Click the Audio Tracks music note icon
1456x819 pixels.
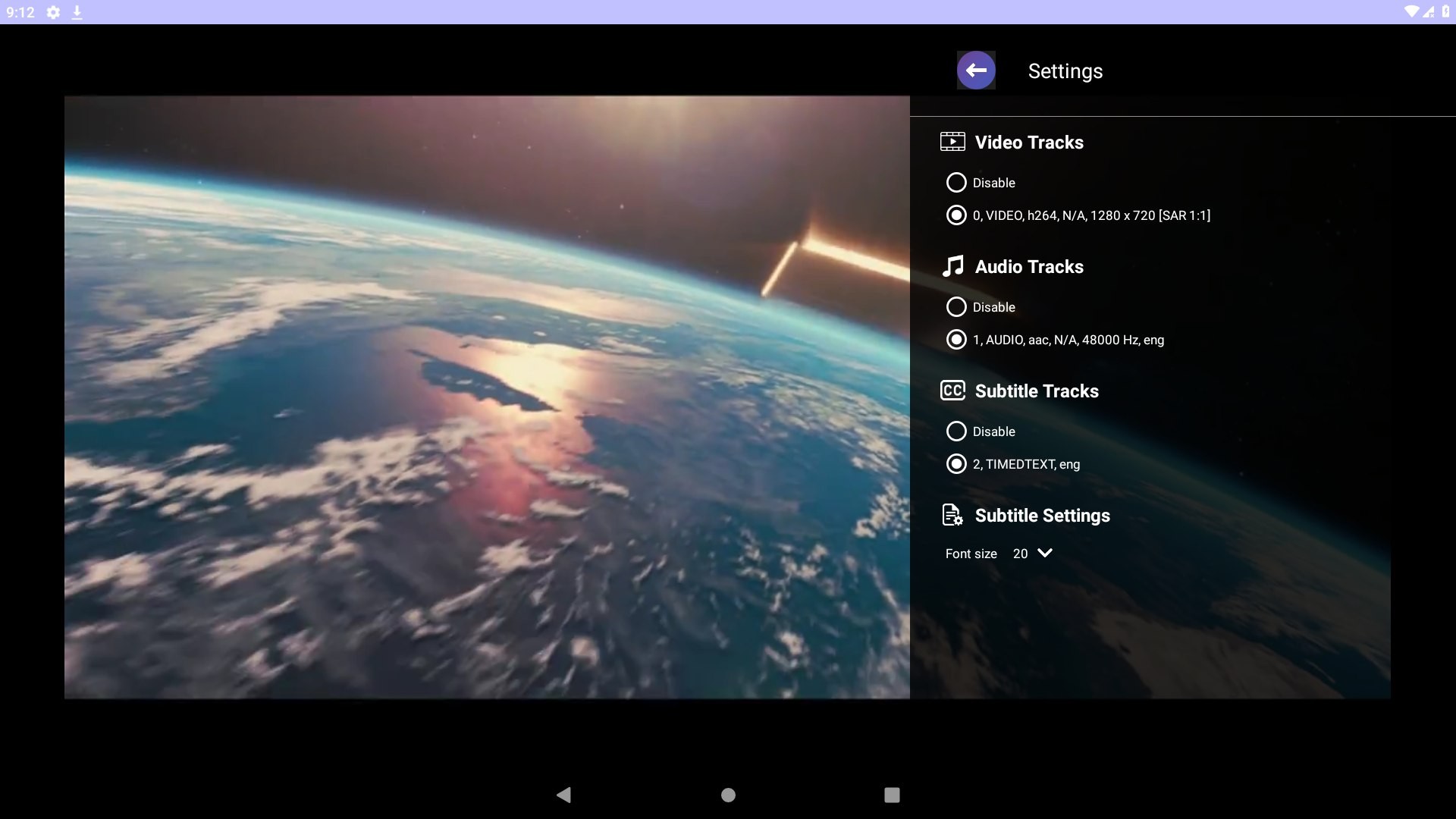952,266
